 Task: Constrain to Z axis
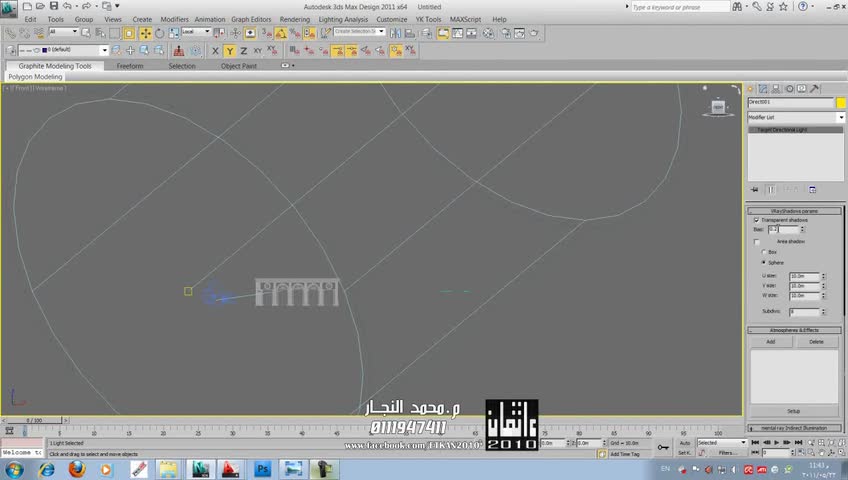244,51
